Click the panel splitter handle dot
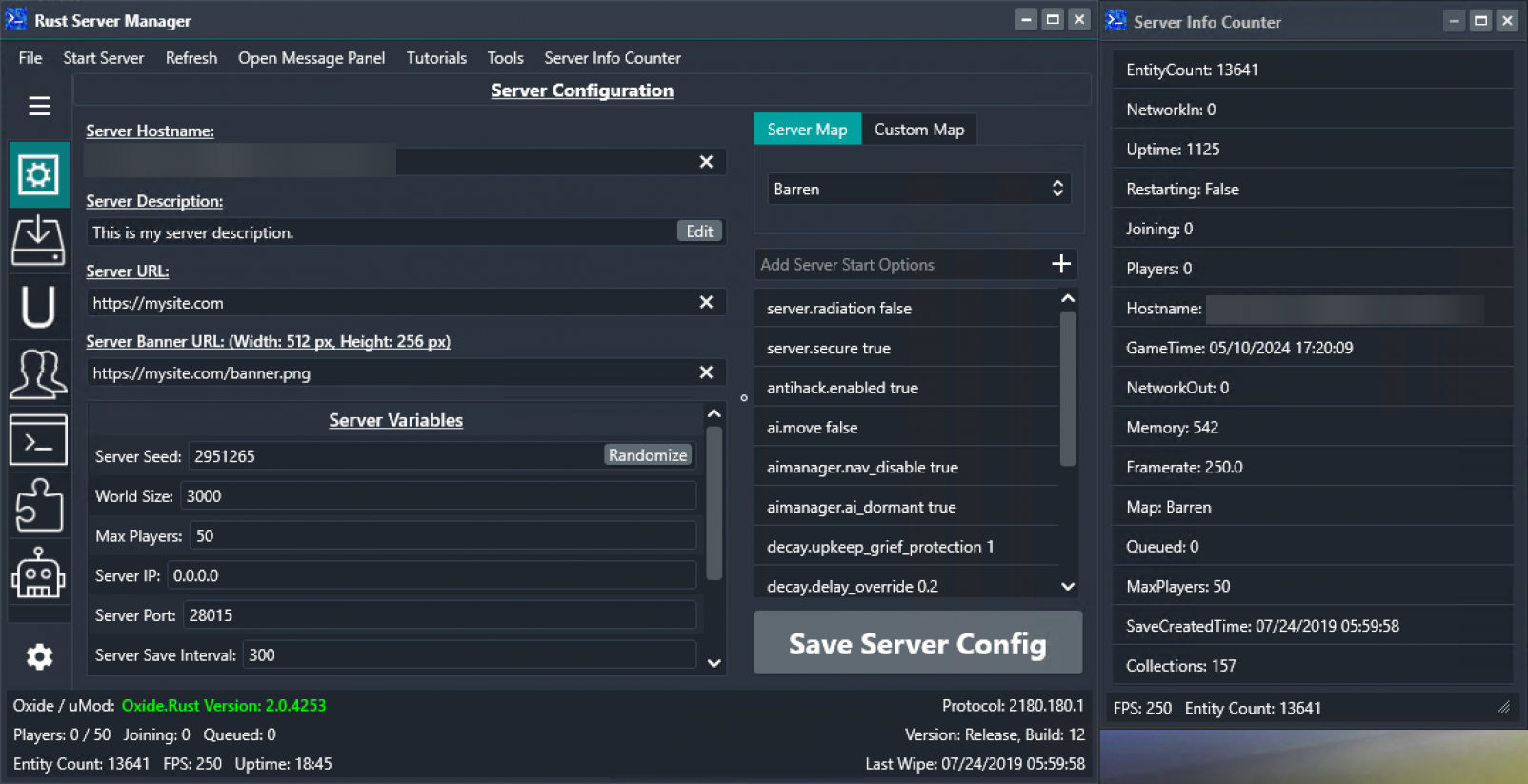 pos(744,398)
